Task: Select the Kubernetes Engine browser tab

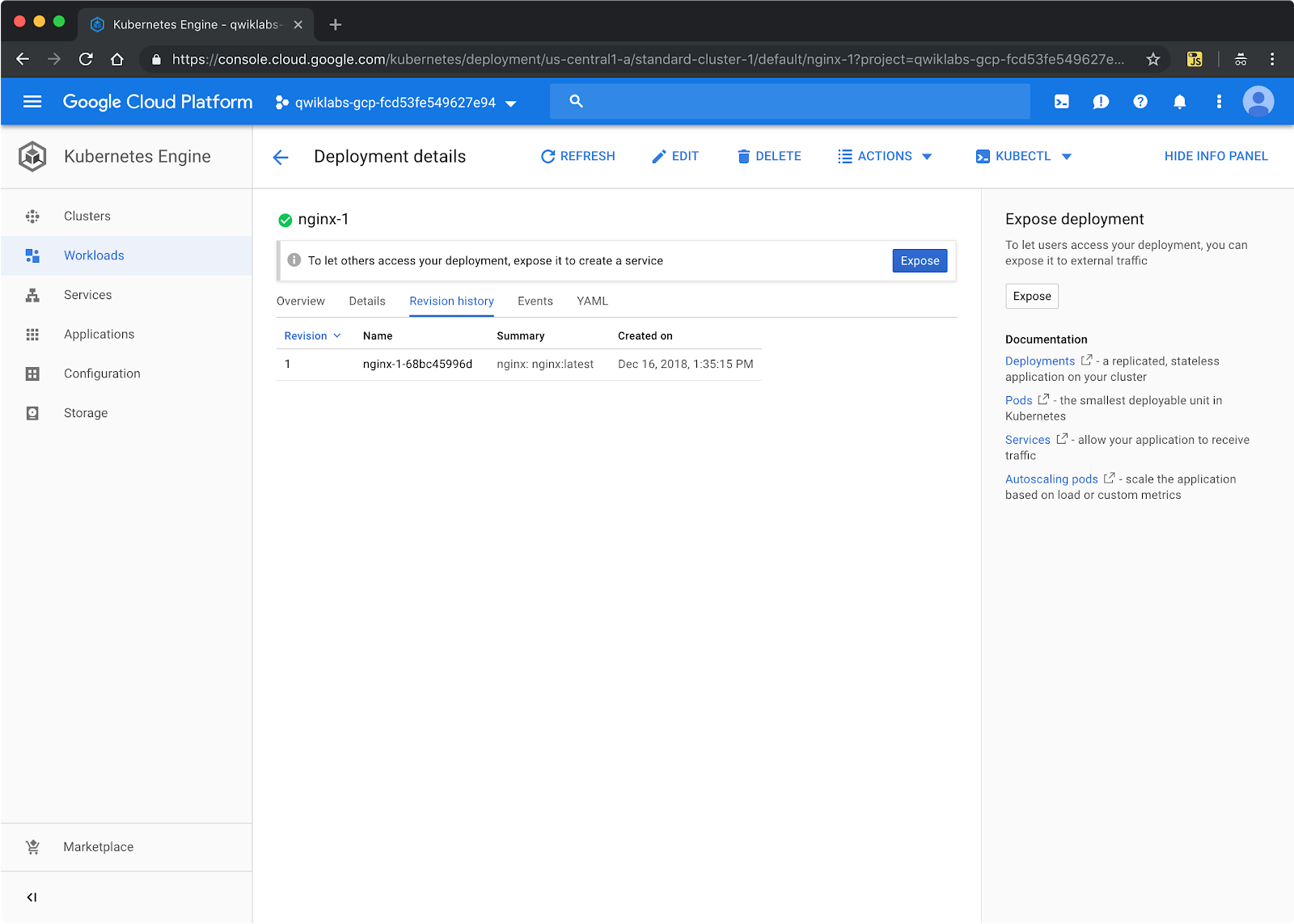Action: point(197,25)
